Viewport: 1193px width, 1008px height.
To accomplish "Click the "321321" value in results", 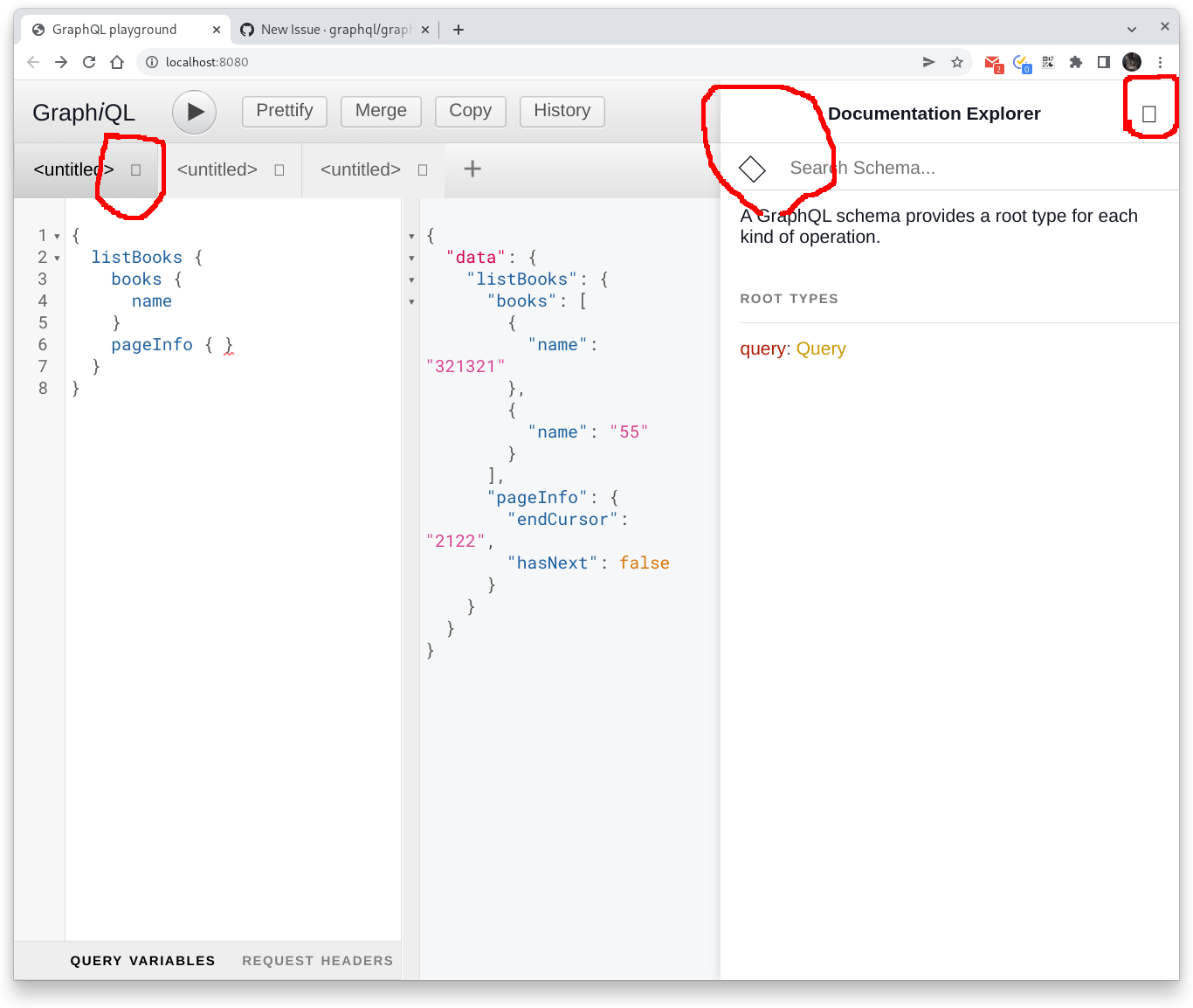I will click(x=465, y=366).
